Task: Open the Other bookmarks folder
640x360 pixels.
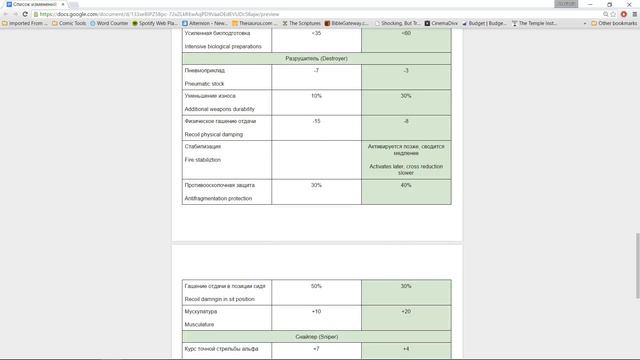Action: pyautogui.click(x=614, y=23)
